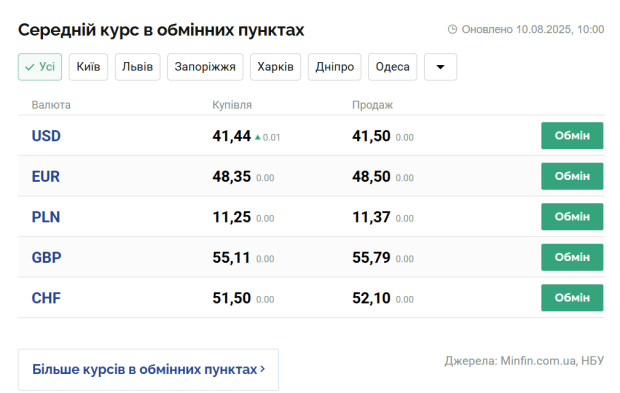Filter rates by Львів
Image resolution: width=620 pixels, height=393 pixels.
coord(138,67)
